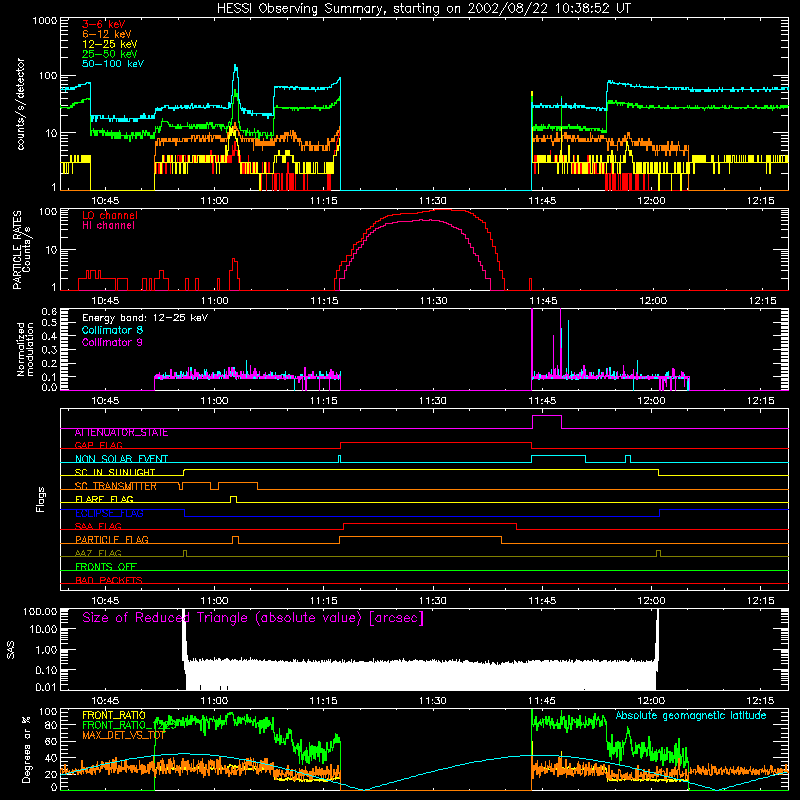Click the NON_SOLAR_EVENT flag label
Image resolution: width=800 pixels, height=800 pixels.
[121, 459]
